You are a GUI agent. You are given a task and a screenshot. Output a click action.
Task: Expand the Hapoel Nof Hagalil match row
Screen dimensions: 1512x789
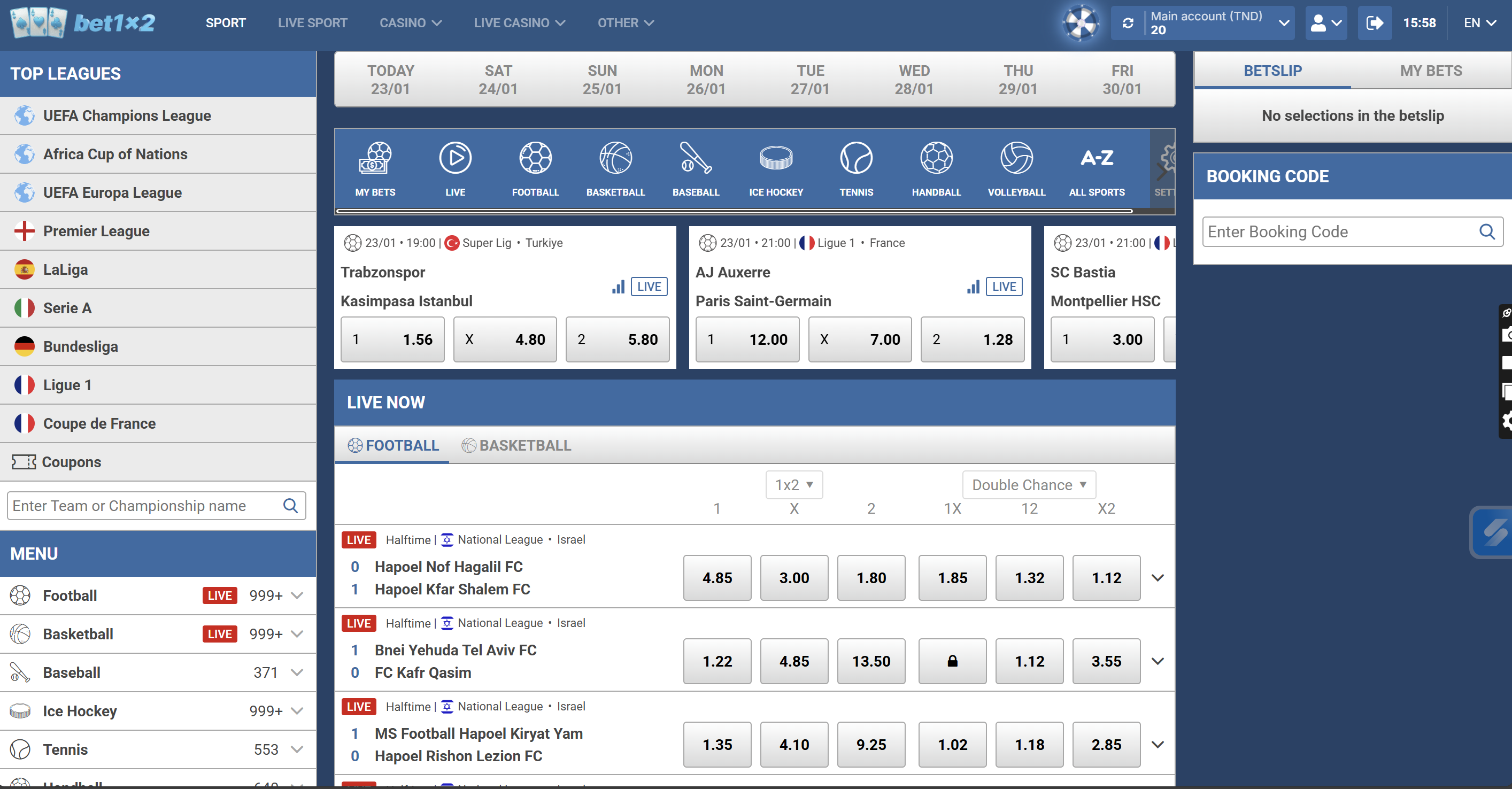pos(1158,578)
